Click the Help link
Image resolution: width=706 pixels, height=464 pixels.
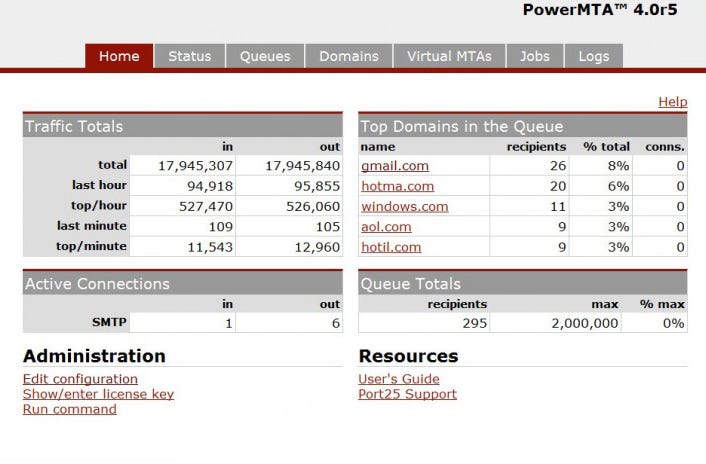(x=673, y=102)
